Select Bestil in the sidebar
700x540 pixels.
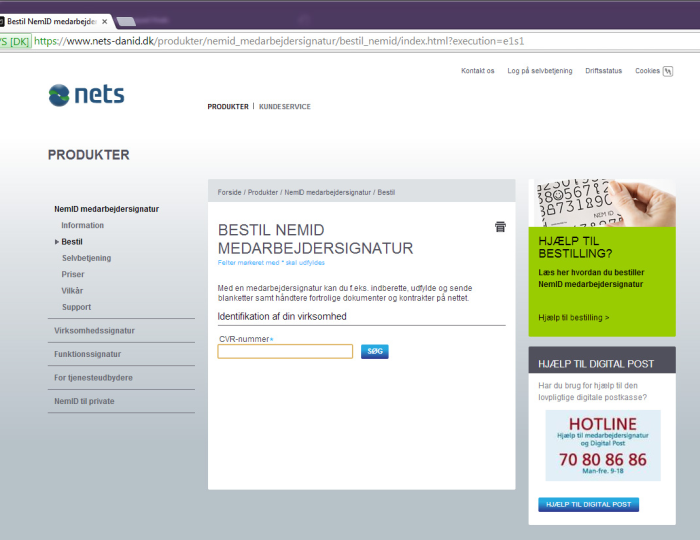pos(72,242)
